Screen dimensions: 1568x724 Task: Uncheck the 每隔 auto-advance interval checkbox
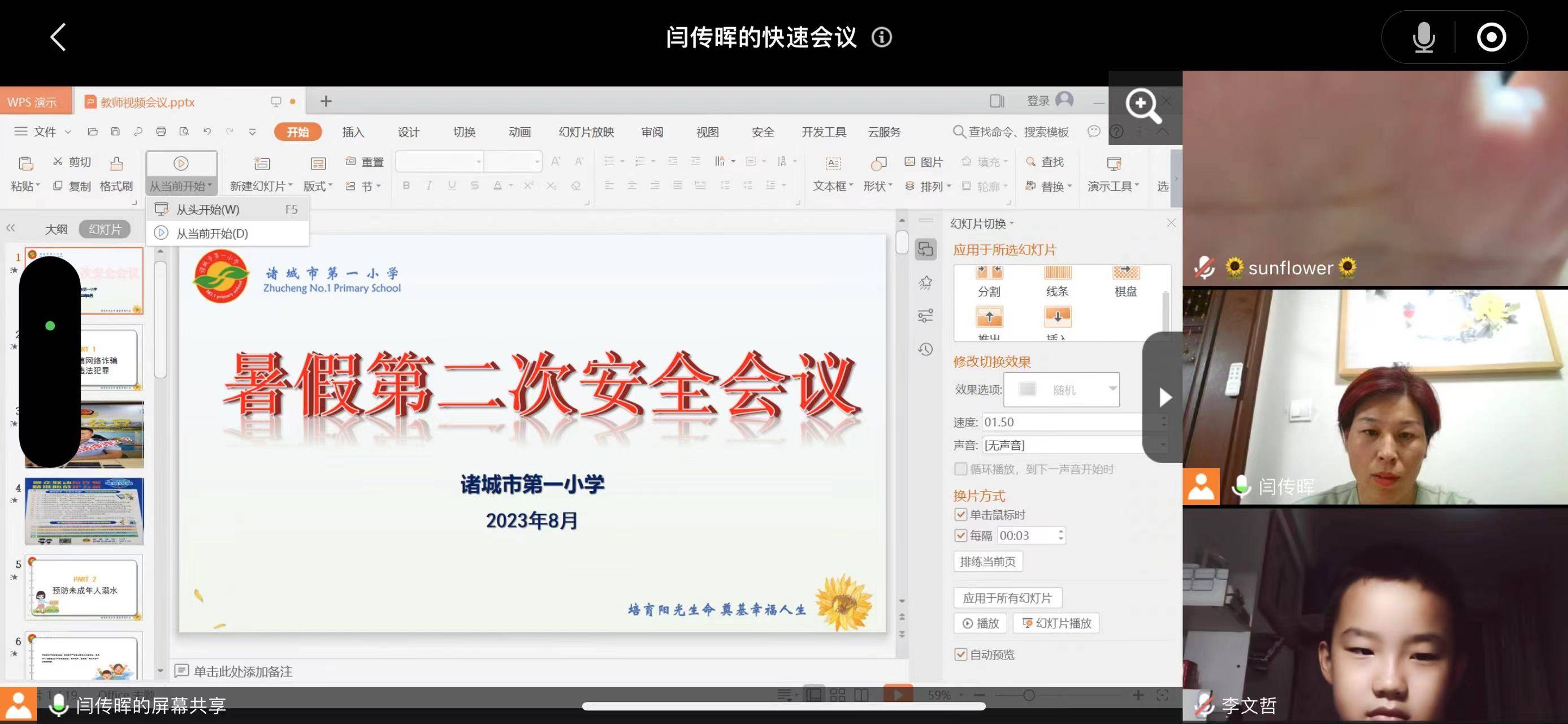click(x=960, y=535)
